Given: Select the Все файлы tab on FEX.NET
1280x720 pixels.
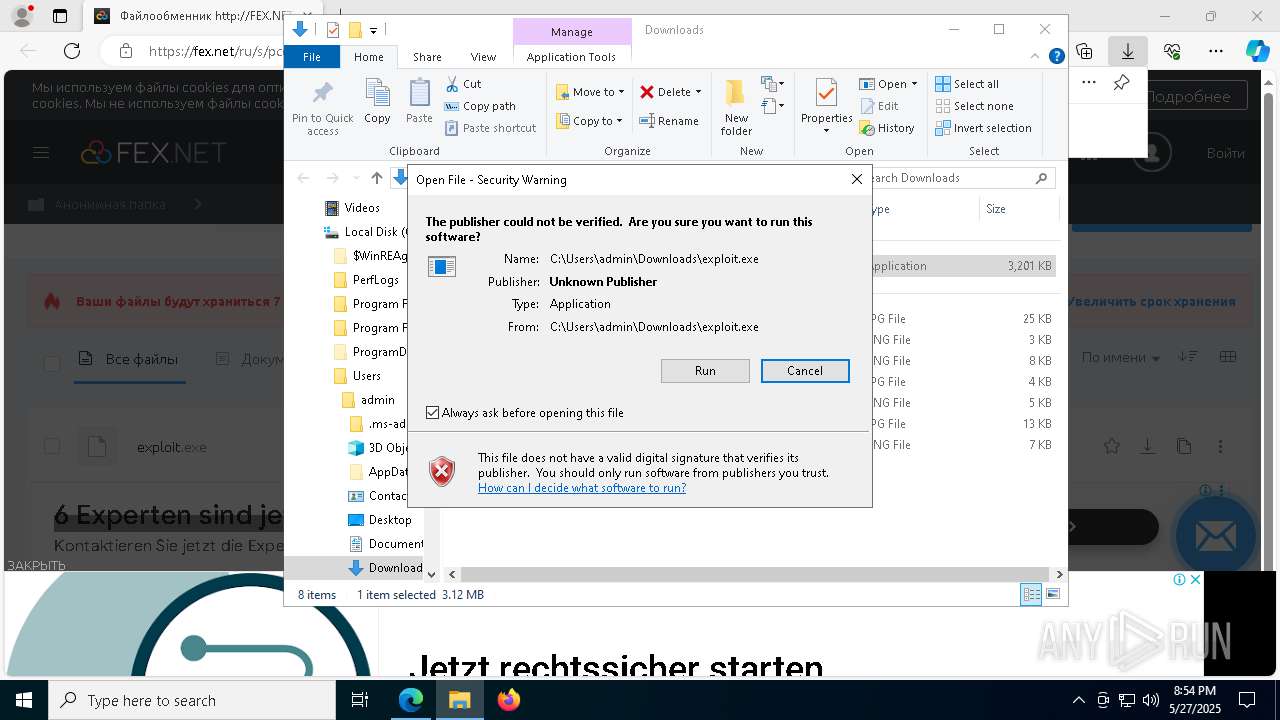Looking at the screenshot, I should coord(129,359).
